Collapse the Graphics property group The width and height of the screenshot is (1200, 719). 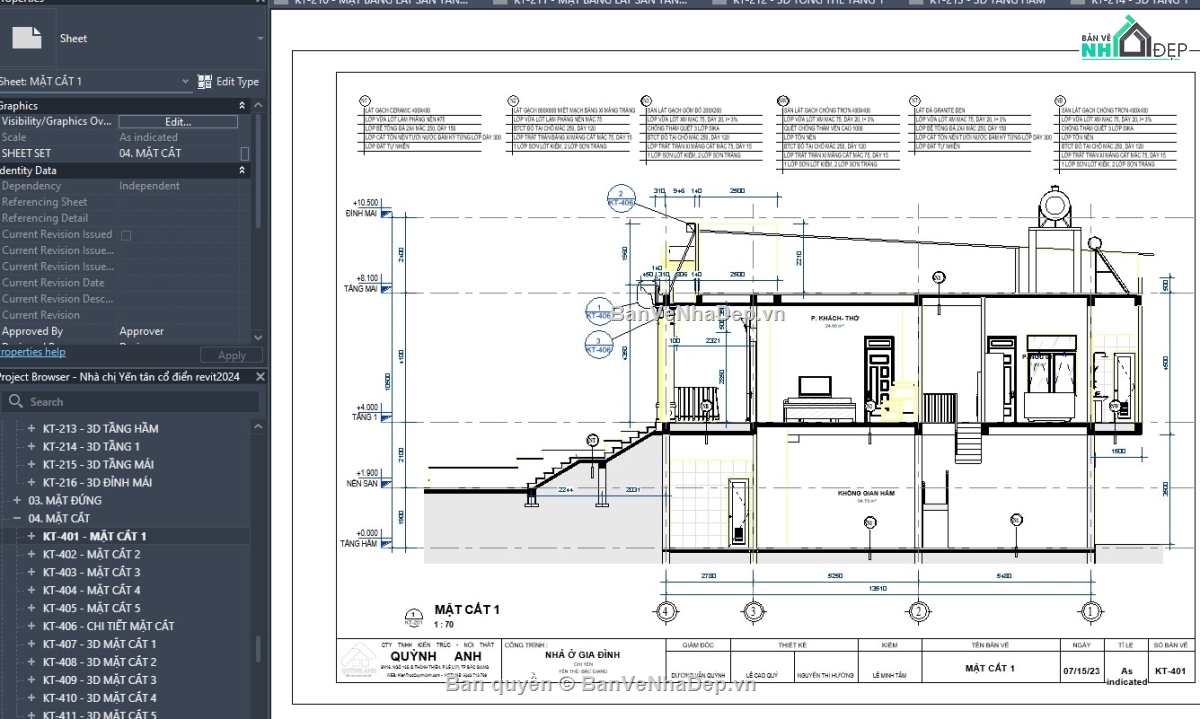[x=241, y=105]
